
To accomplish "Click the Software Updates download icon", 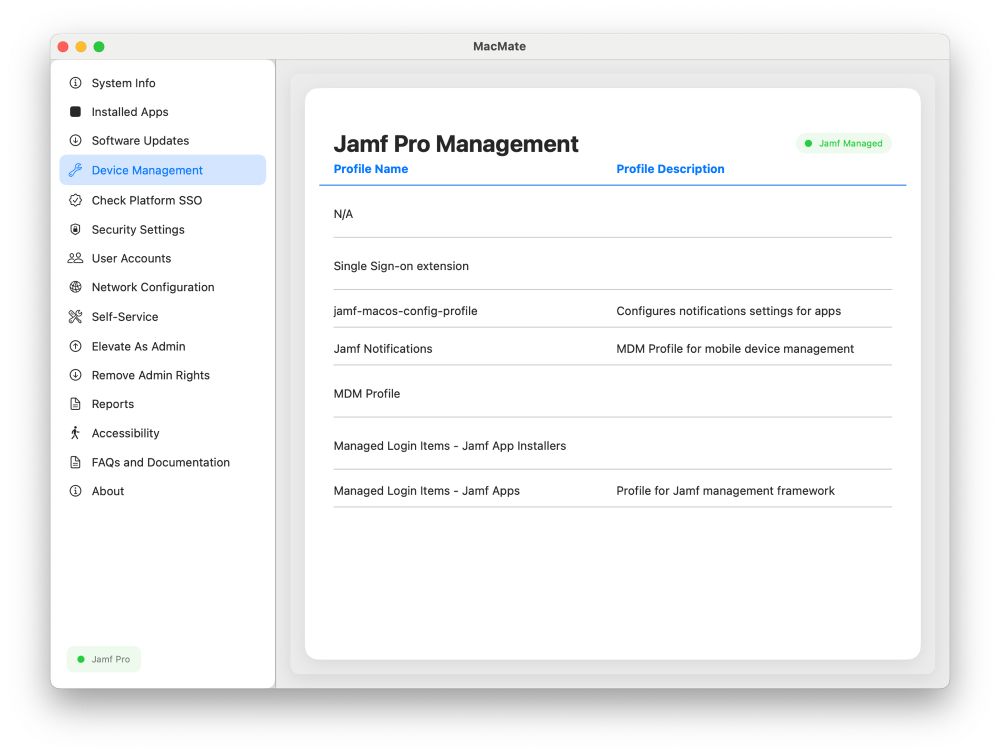I will tap(75, 140).
